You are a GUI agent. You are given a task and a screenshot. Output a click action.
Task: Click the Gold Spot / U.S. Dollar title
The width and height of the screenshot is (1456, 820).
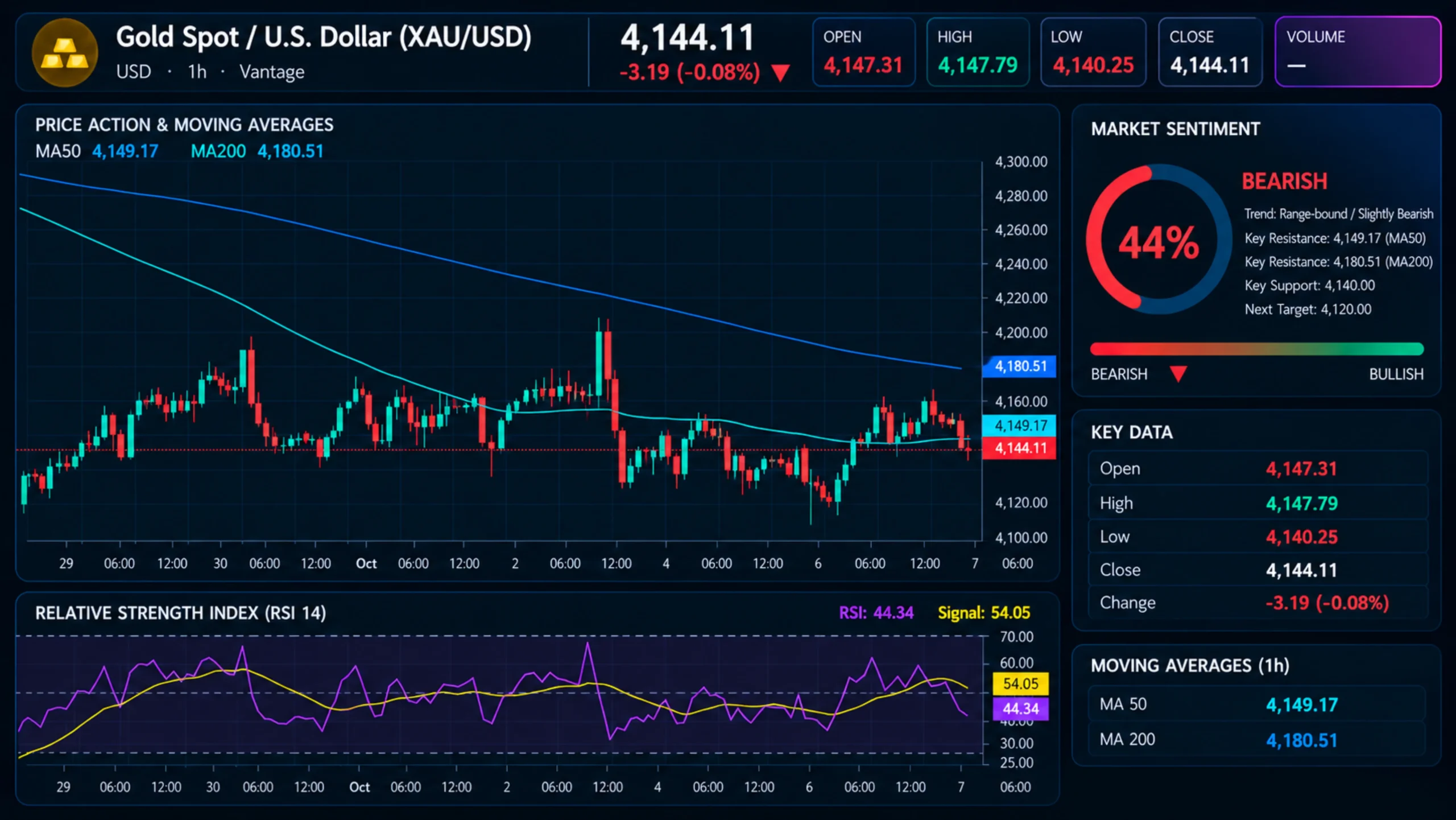point(324,38)
